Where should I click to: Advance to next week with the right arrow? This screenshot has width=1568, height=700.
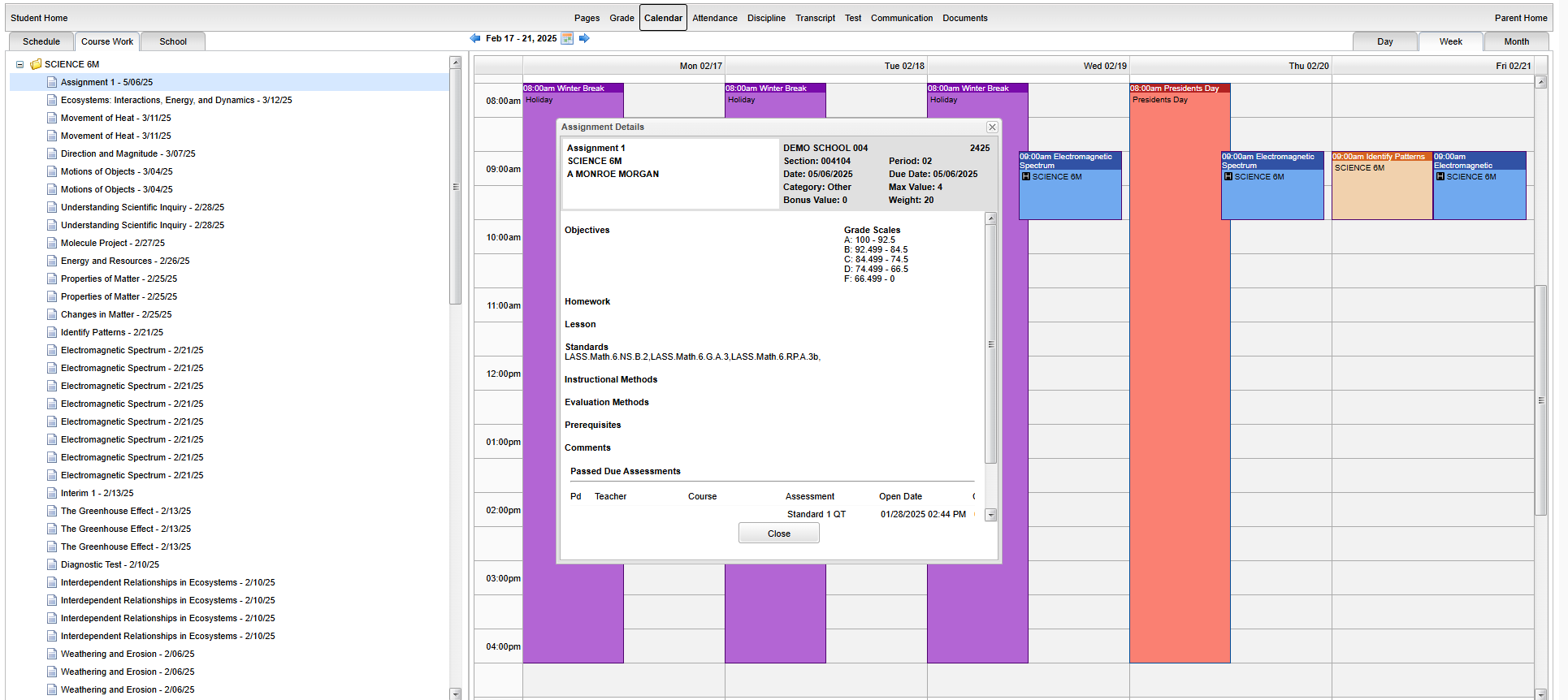[x=584, y=38]
